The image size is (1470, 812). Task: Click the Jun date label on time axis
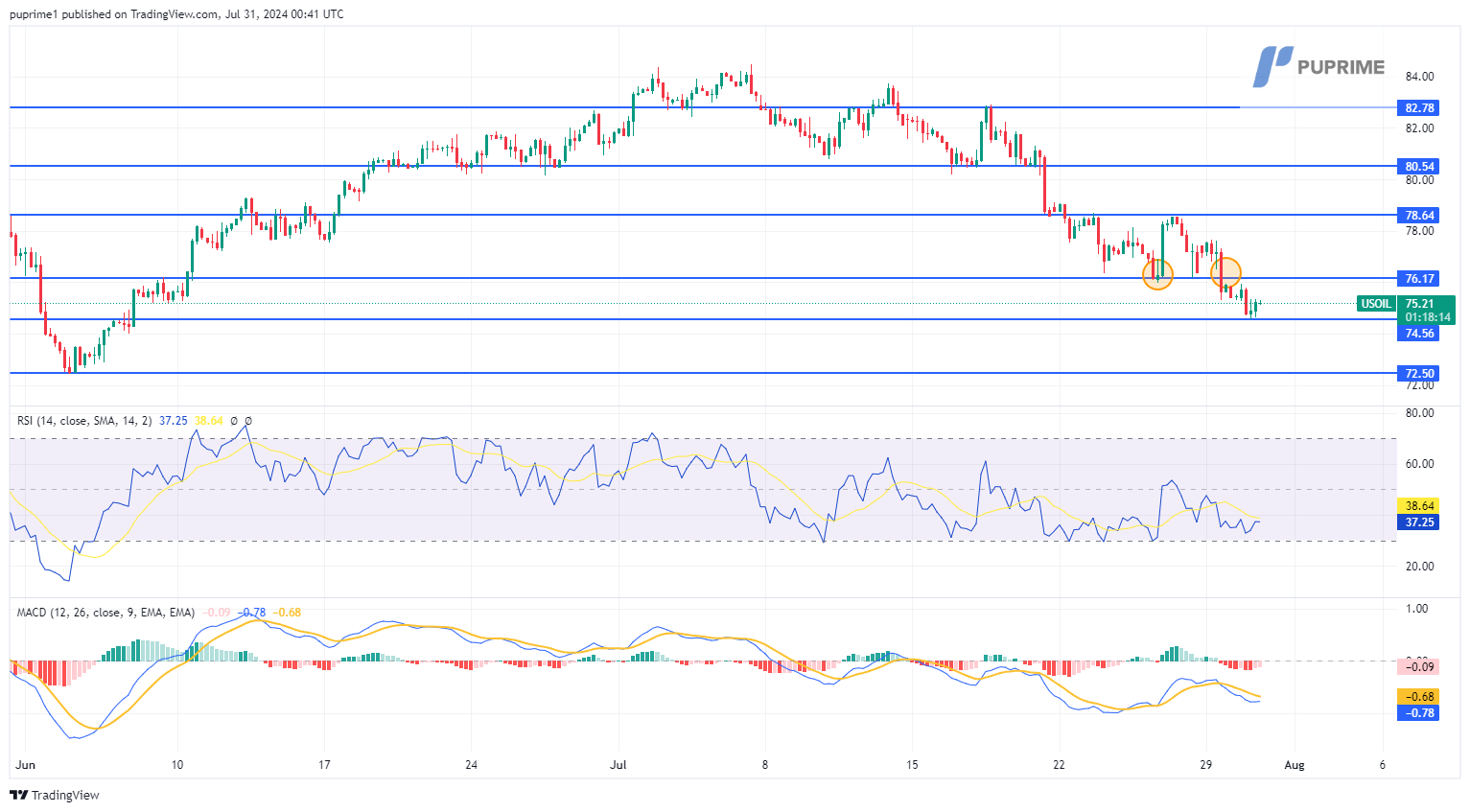[26, 765]
